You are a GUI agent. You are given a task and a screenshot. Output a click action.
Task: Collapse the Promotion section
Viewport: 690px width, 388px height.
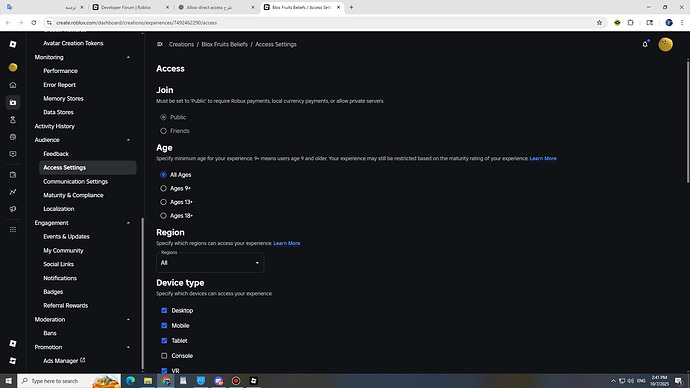pos(128,347)
